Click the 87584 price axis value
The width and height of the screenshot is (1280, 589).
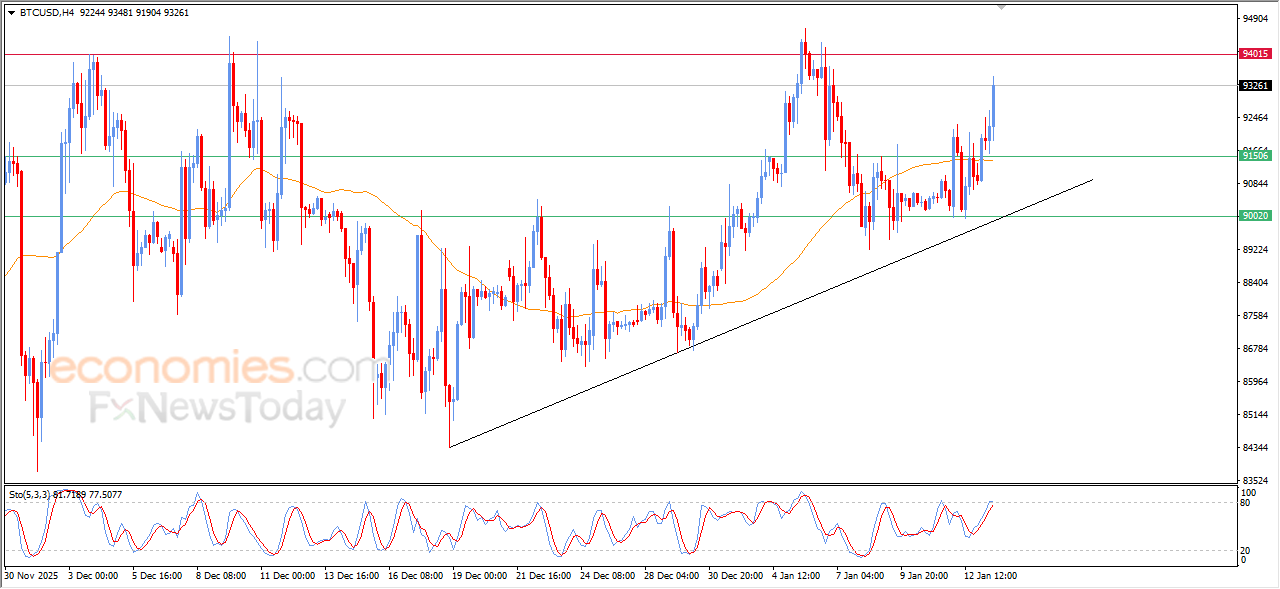[x=1255, y=316]
